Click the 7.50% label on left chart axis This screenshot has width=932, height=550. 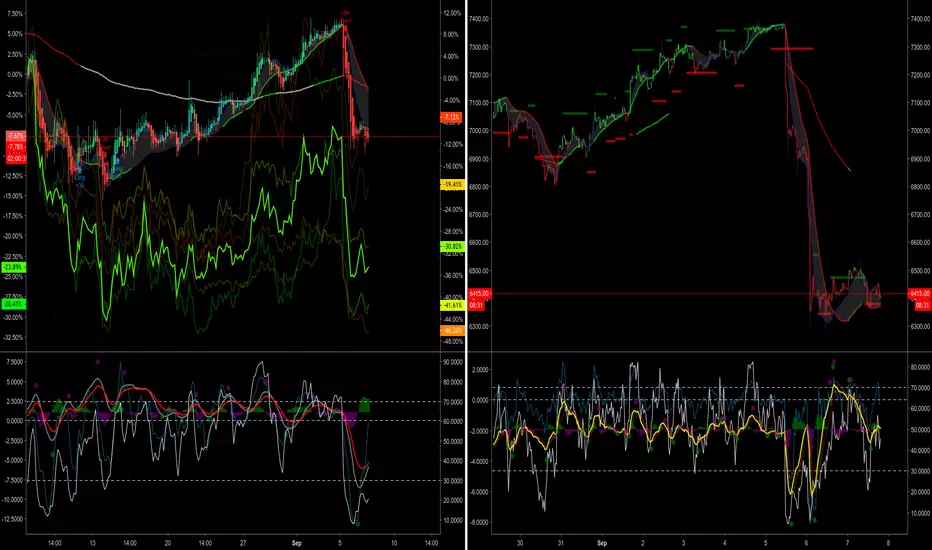[15, 14]
